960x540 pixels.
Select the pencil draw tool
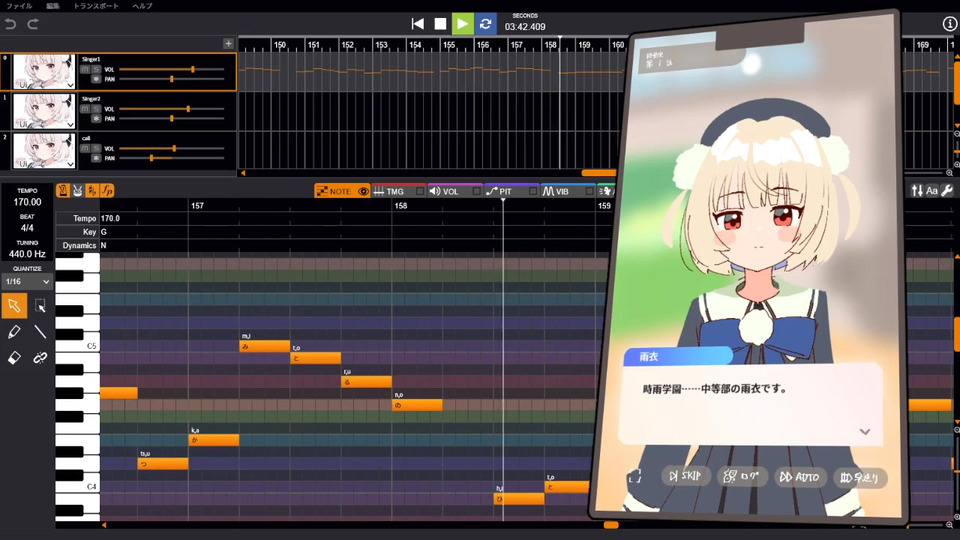pyautogui.click(x=14, y=331)
